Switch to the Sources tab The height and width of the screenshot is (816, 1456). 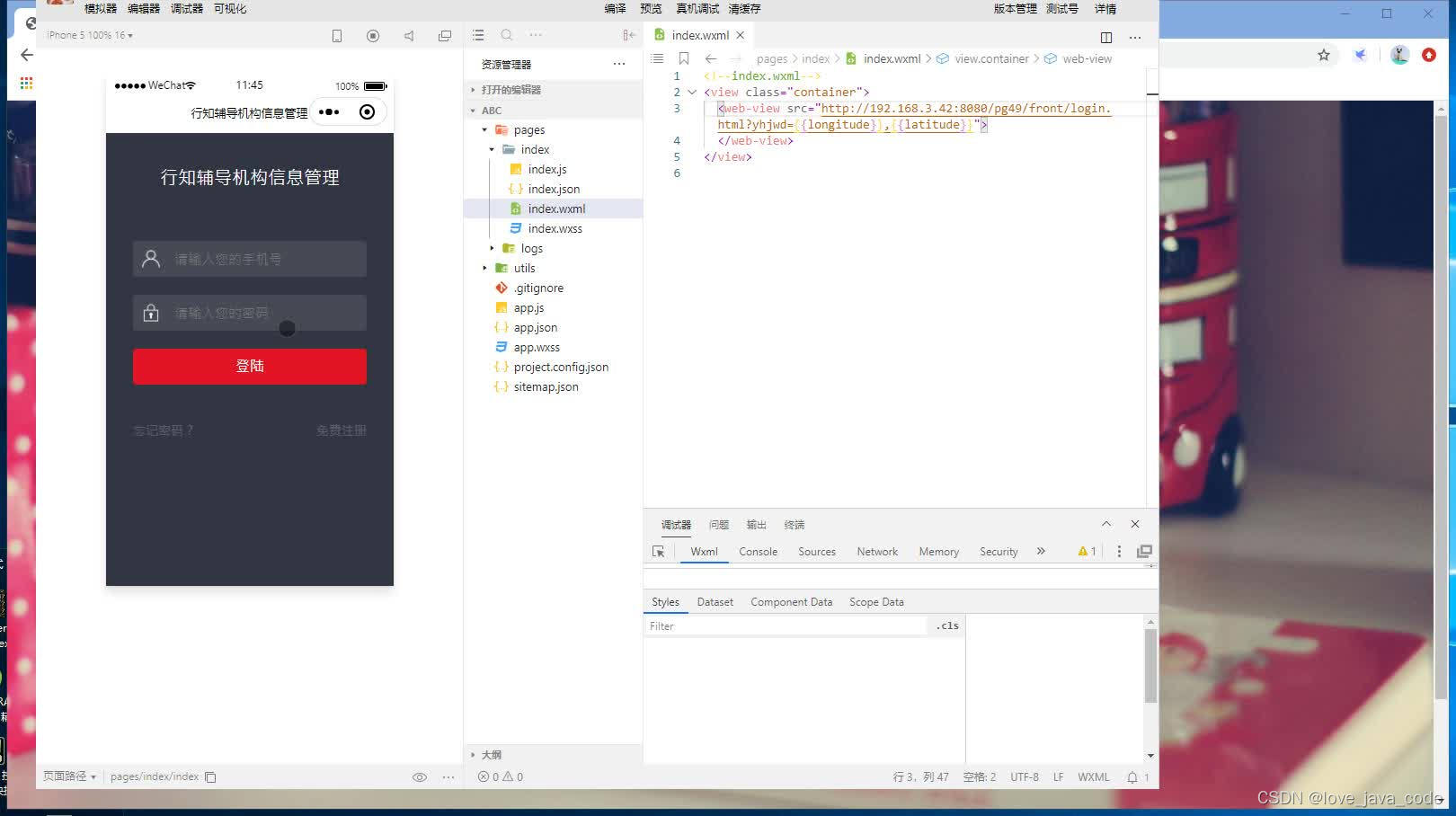(x=817, y=552)
